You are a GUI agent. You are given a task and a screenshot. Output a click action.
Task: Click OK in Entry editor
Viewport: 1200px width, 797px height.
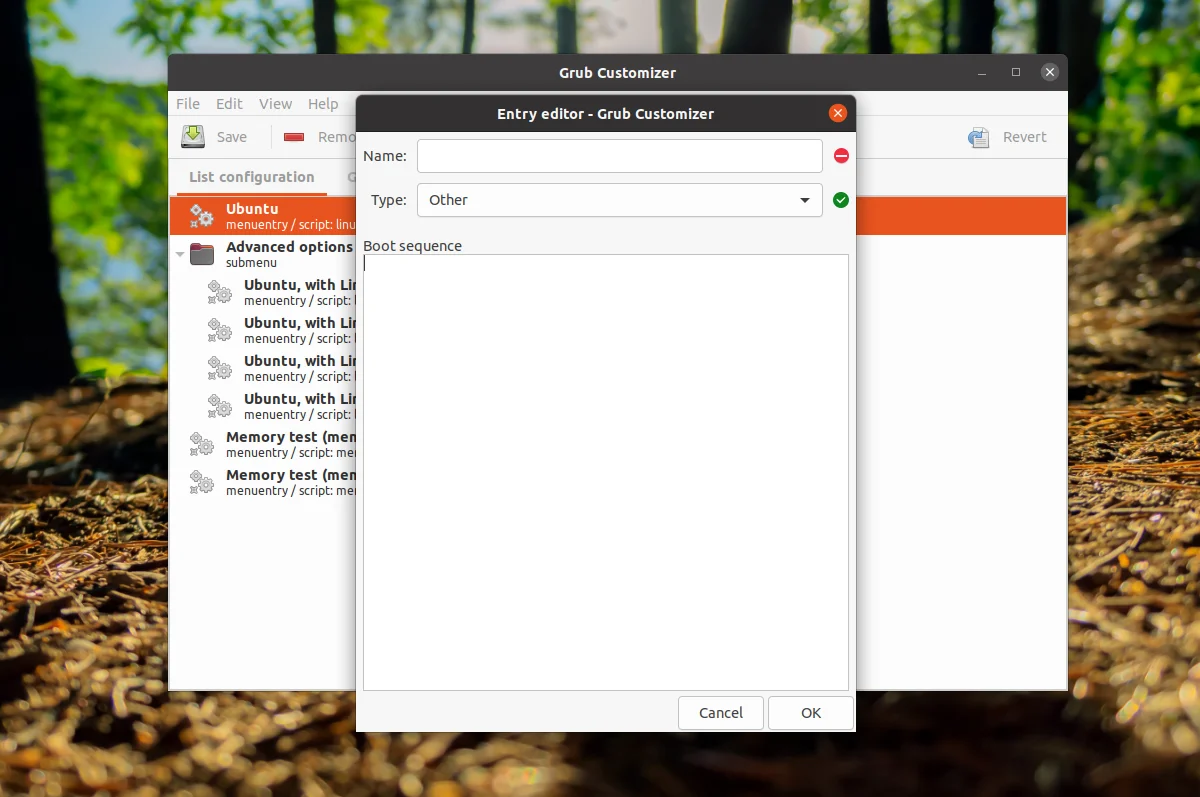811,713
